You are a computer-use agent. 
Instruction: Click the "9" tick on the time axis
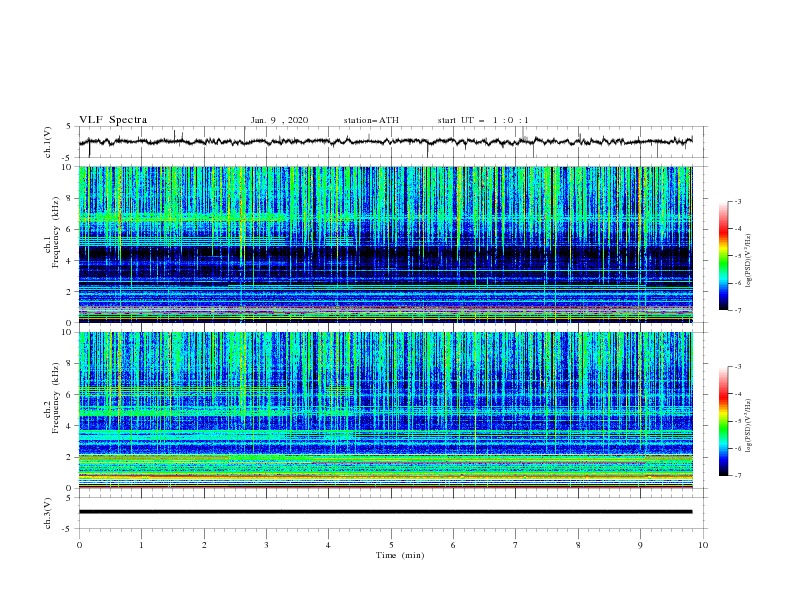click(640, 545)
